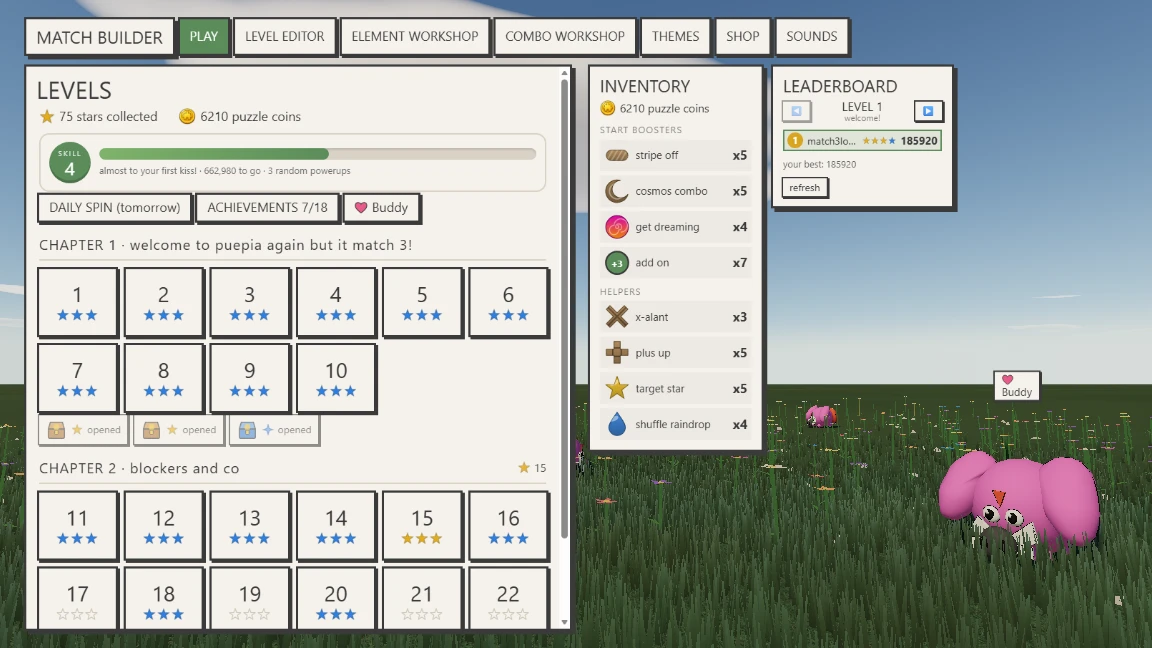Go to previous leaderboard level
The image size is (1152, 648).
[796, 111]
